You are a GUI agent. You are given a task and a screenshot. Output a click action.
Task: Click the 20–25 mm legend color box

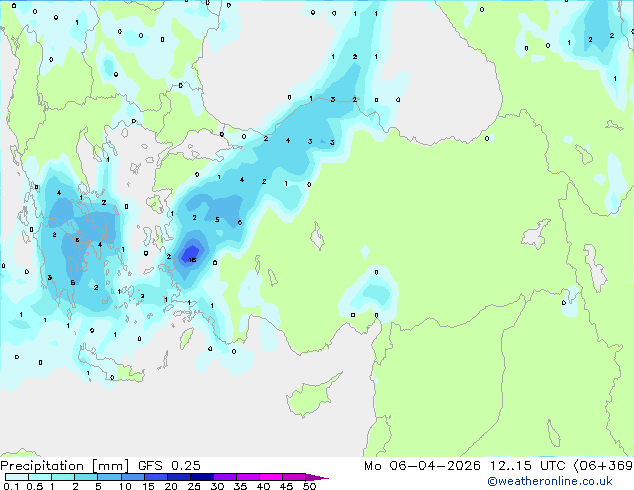(178, 477)
